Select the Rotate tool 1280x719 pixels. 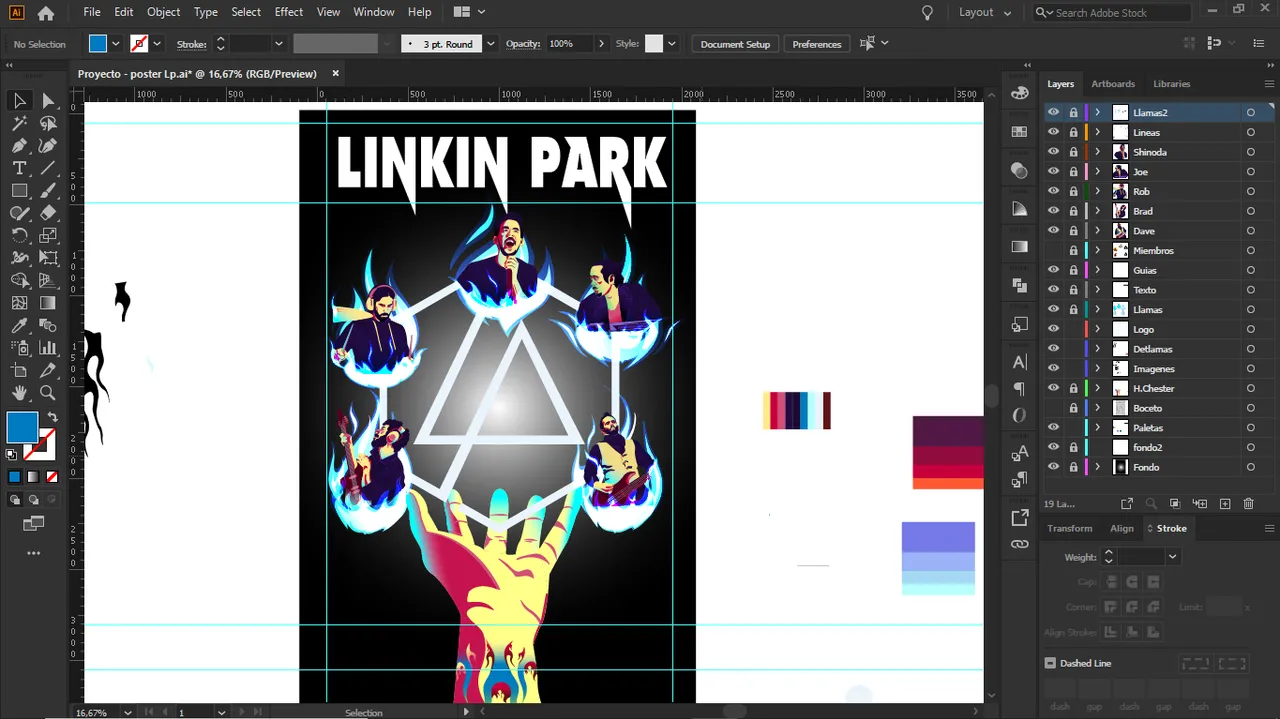pyautogui.click(x=19, y=236)
